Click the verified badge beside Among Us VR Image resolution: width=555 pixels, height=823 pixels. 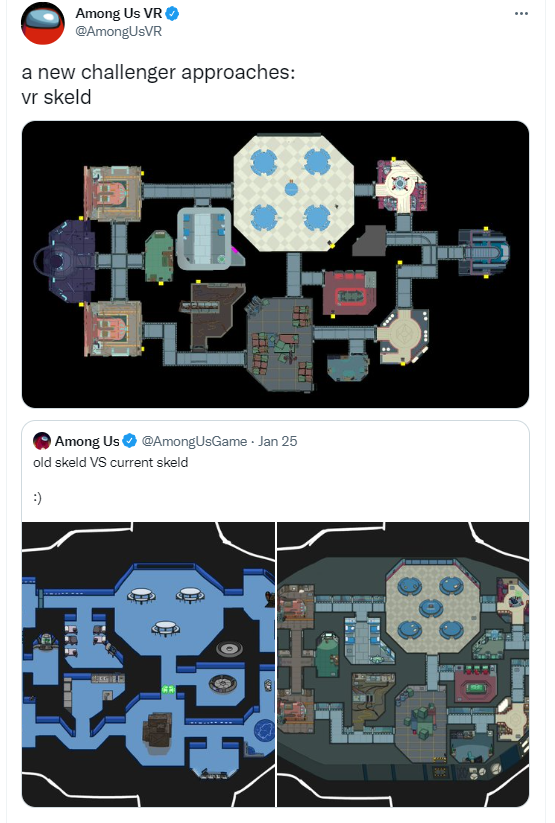(x=173, y=14)
